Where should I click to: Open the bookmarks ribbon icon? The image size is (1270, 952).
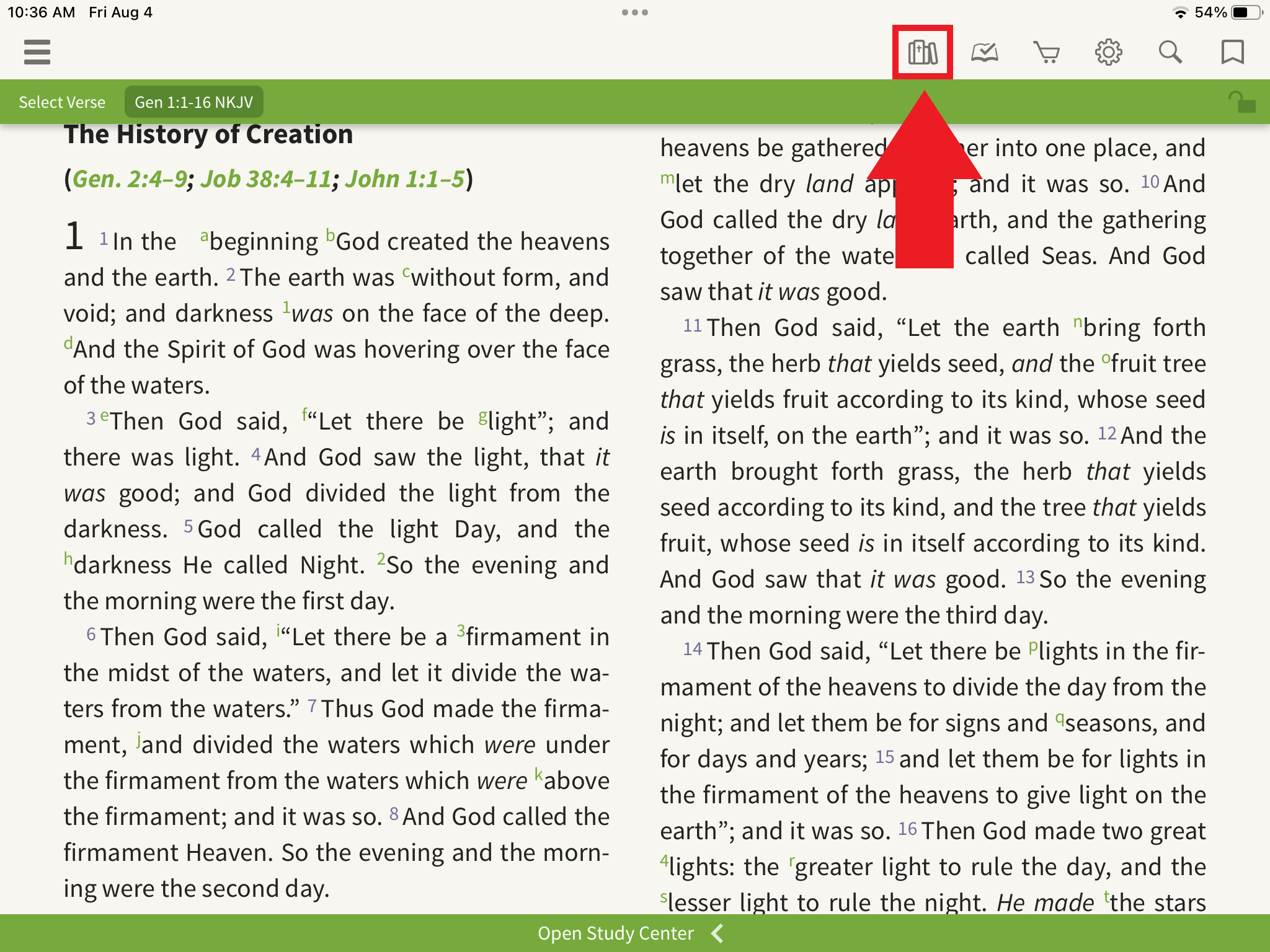pos(1233,52)
